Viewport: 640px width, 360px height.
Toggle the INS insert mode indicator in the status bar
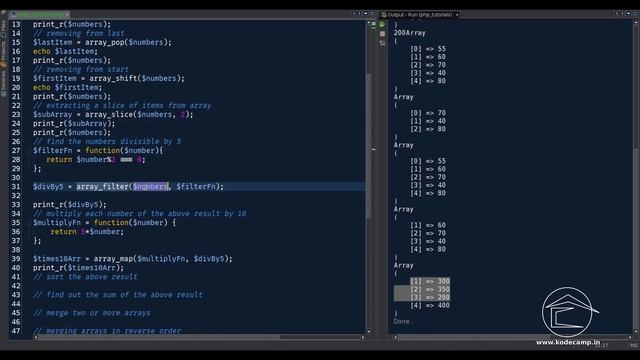[x=633, y=345]
